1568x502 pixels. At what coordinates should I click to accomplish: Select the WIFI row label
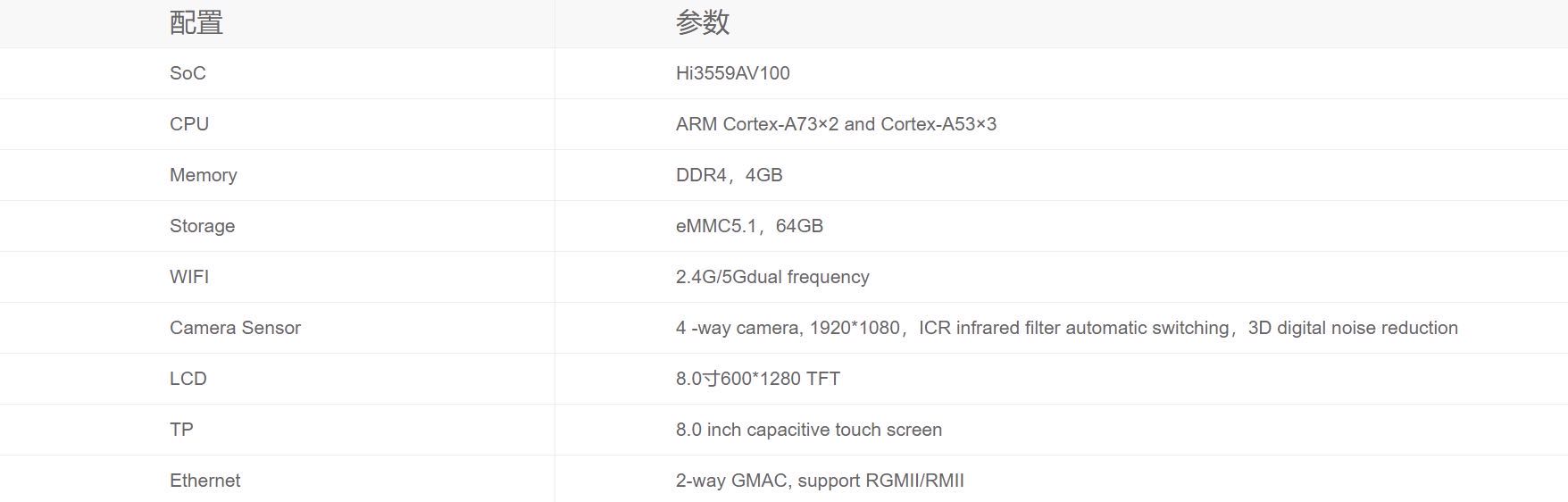click(x=189, y=277)
